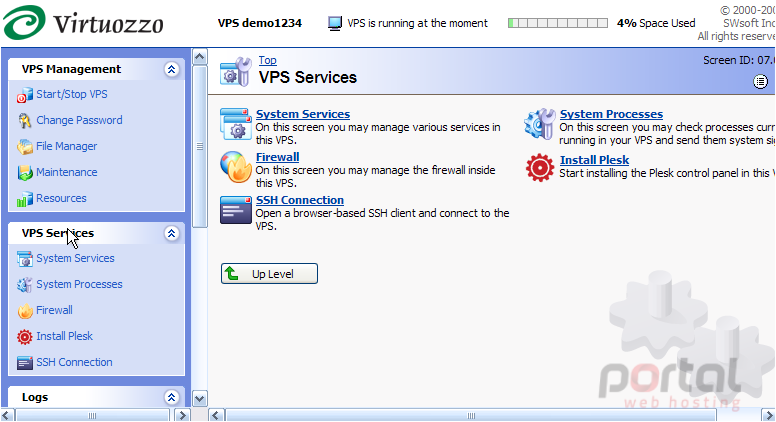The height and width of the screenshot is (422, 776).
Task: Click sidebar horizontal scrollbar right arrow
Action: 182,415
